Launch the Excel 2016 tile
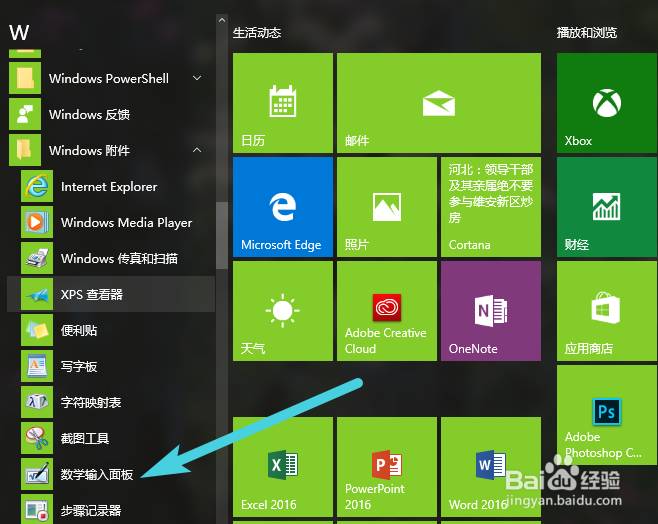658x524 pixels. point(283,467)
